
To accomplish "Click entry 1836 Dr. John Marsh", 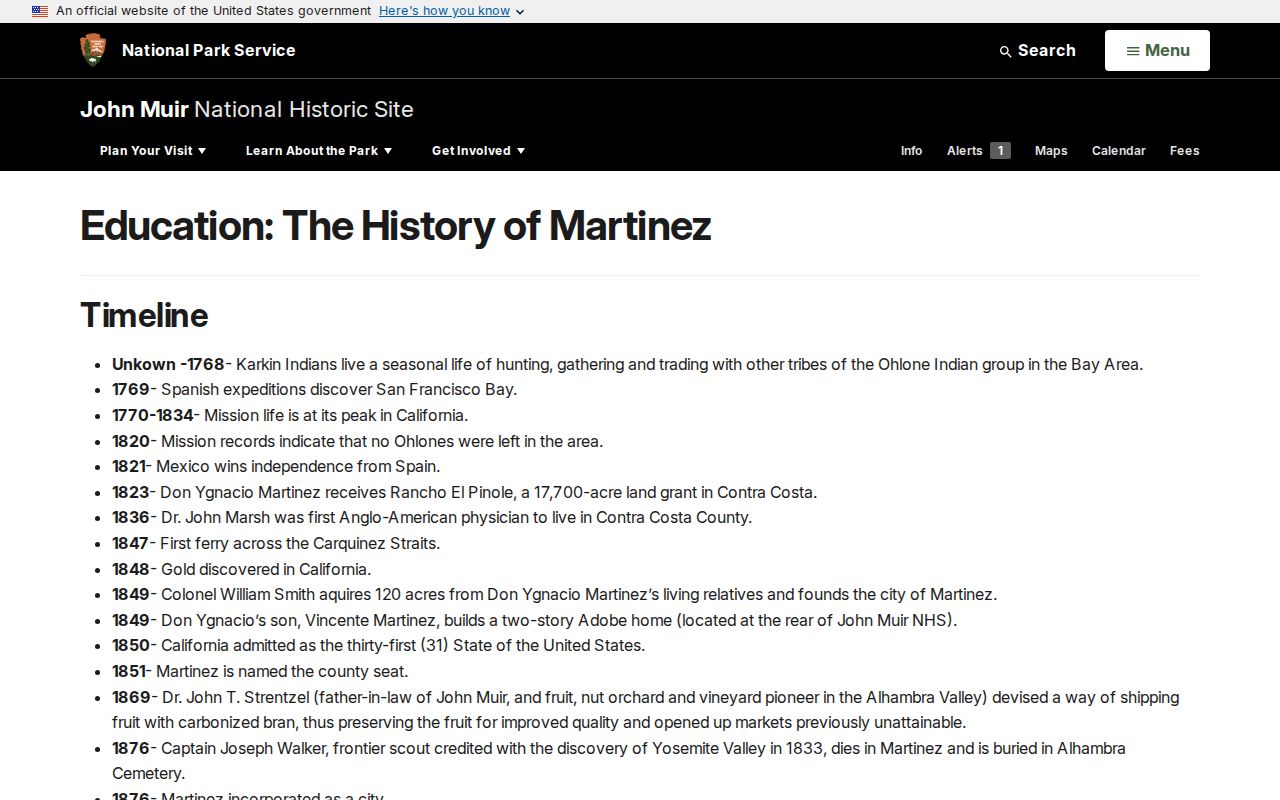I will [432, 518].
